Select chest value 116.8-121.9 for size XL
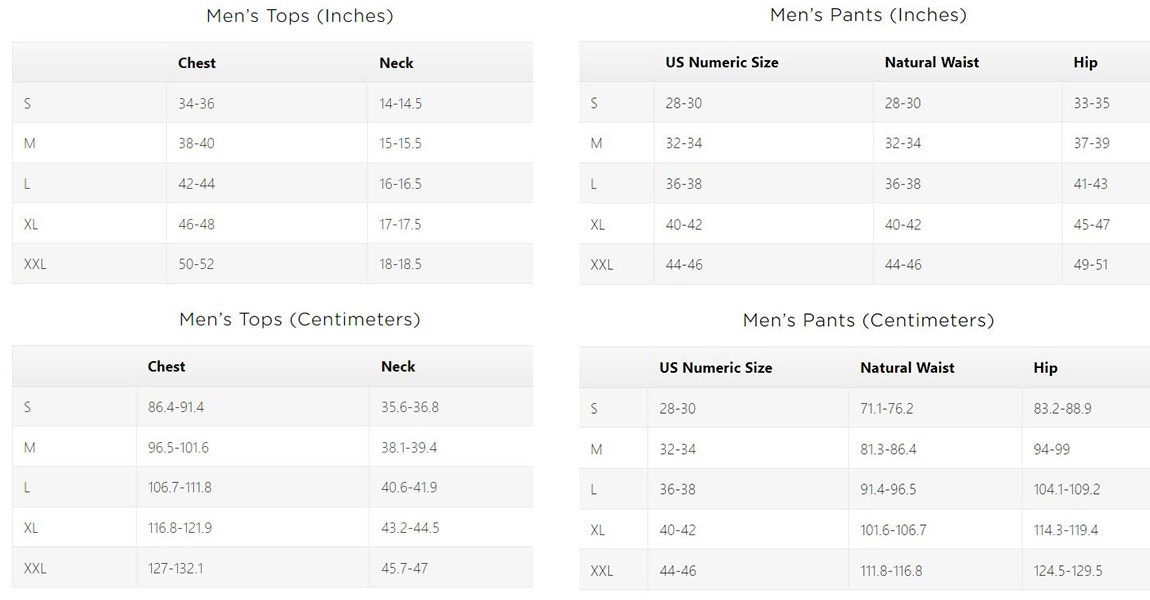Viewport: 1150px width, 600px height. pyautogui.click(x=180, y=528)
